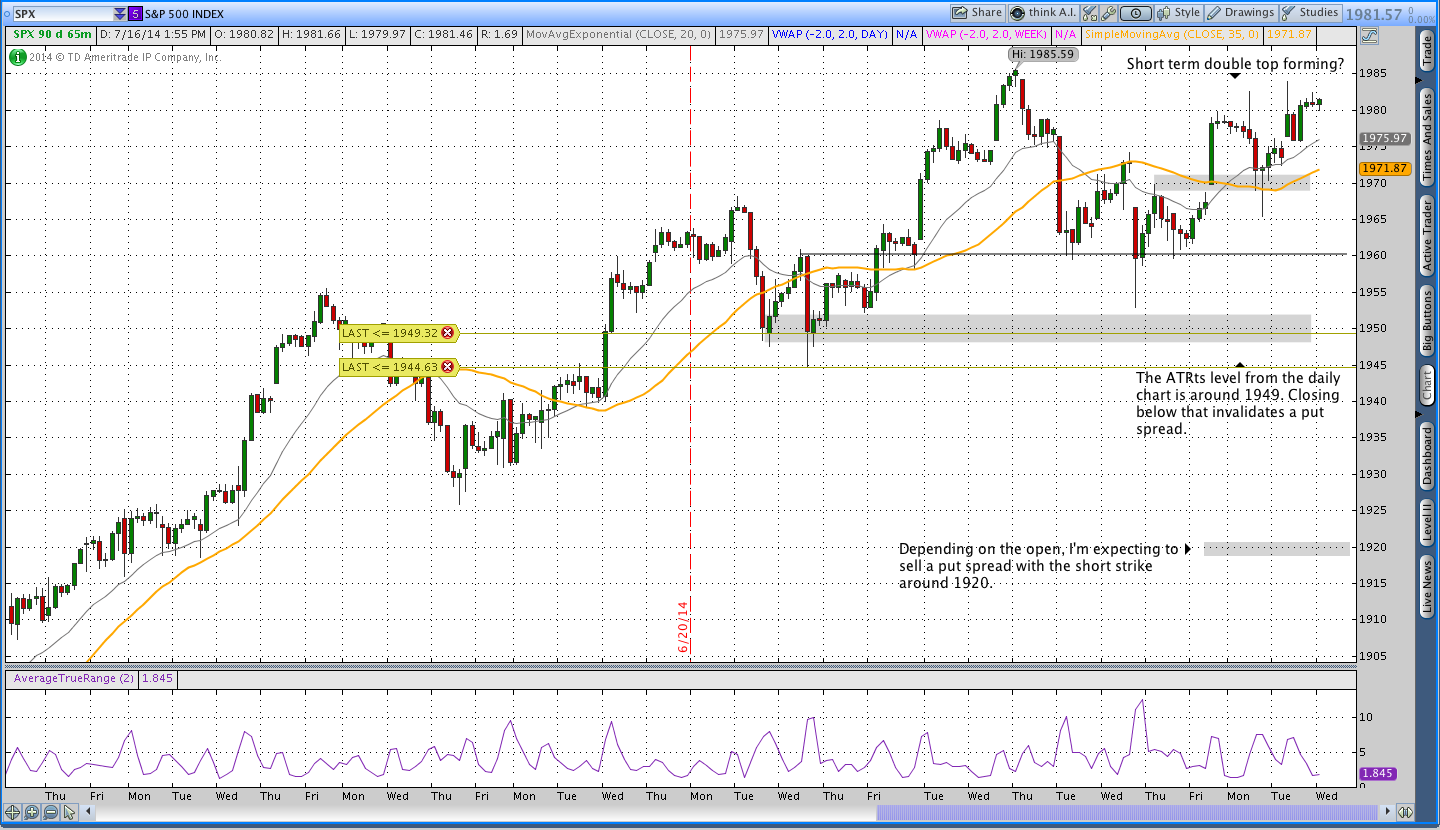Open the Live News side tab

pyautogui.click(x=1428, y=587)
